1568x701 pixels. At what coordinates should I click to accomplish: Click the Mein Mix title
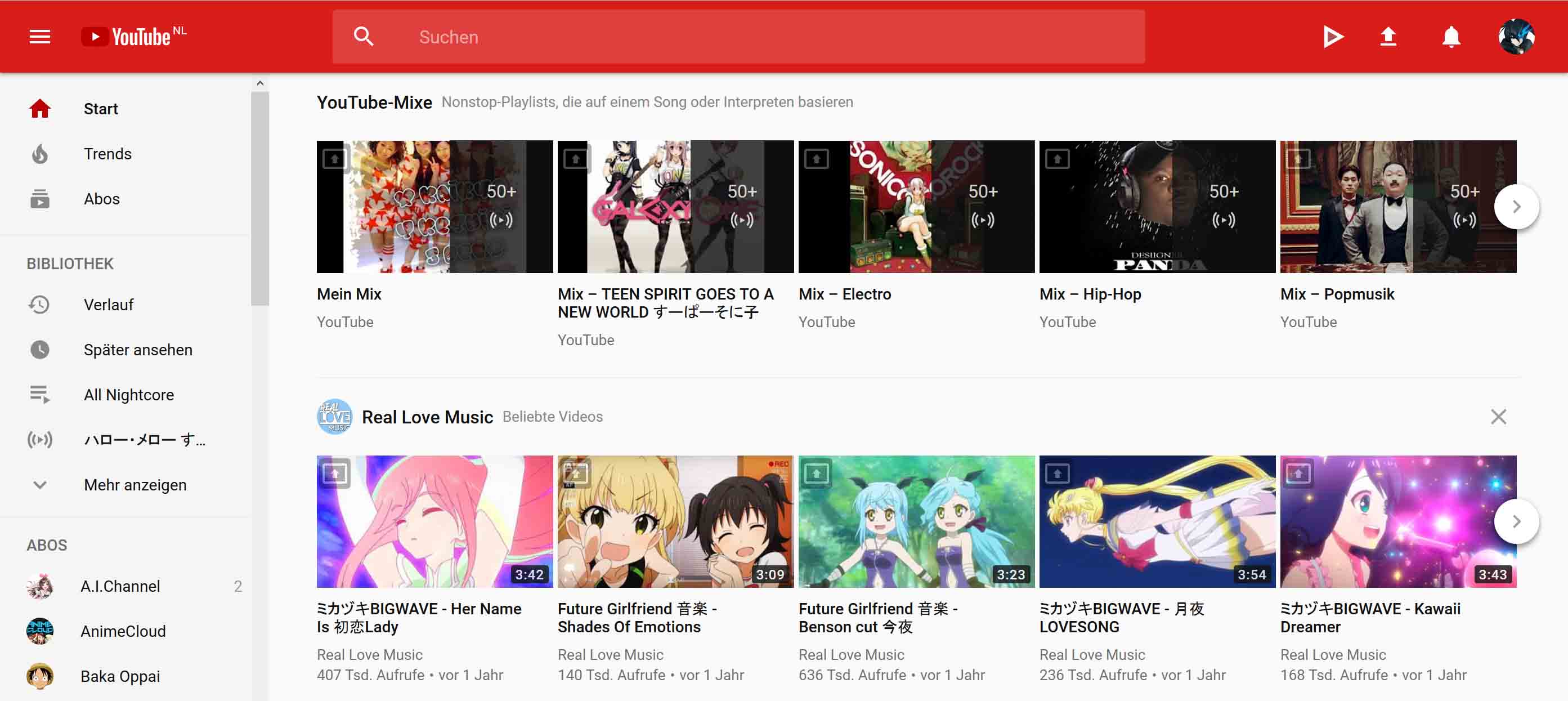click(x=350, y=294)
